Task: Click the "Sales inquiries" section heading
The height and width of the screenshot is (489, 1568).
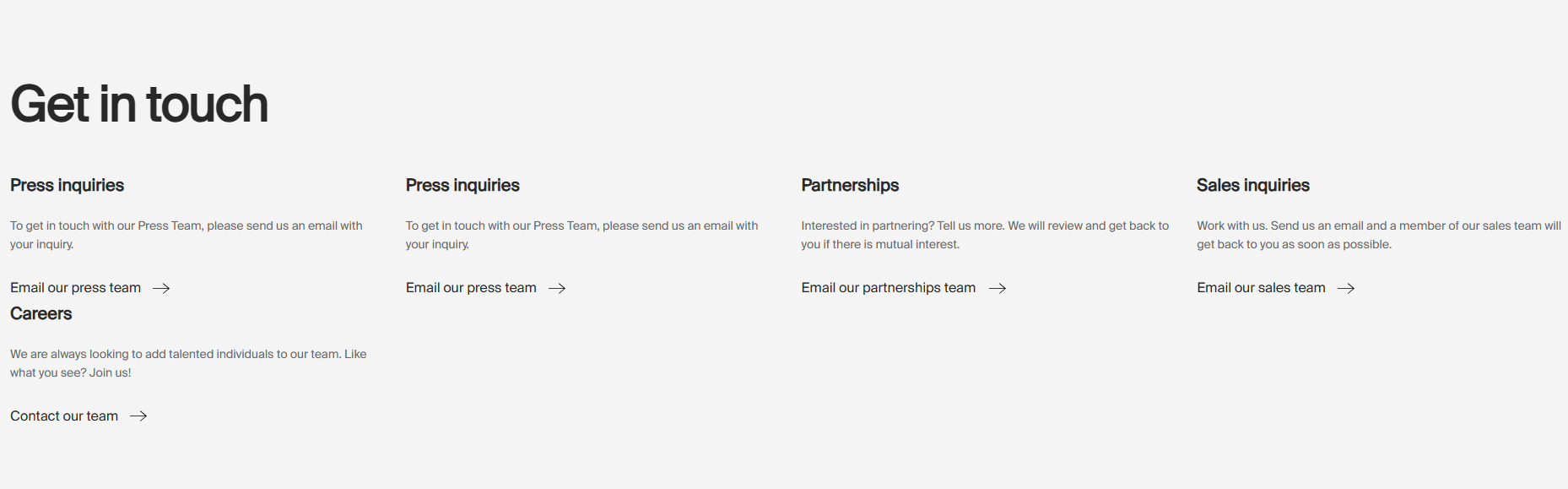Action: 1252,185
